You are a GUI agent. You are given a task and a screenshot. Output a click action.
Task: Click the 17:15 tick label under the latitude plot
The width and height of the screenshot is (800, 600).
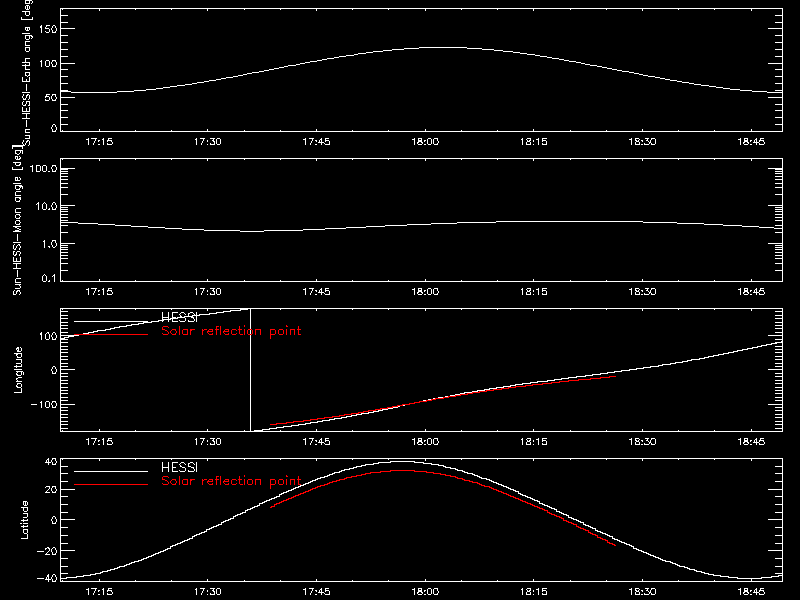tap(99, 592)
